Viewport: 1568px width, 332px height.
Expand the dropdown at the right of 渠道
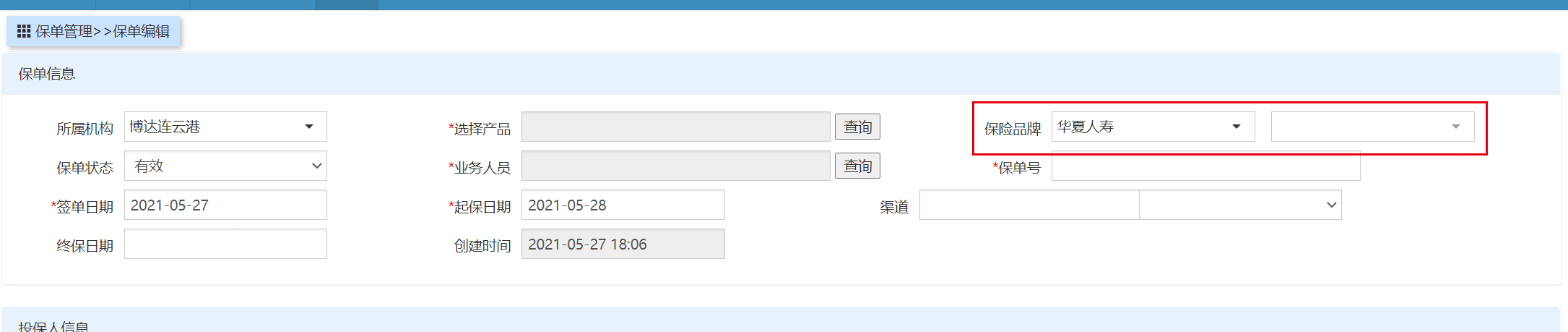[1240, 205]
